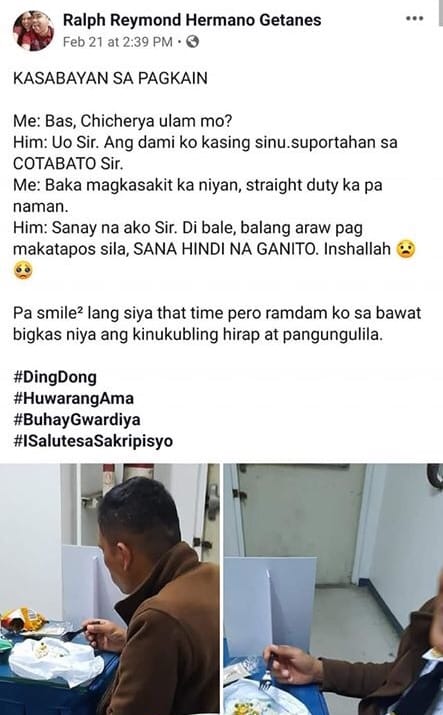Viewport: 443px width, 715px height.
Task: Select the worried face emoji after Inshallah
Action: [406, 249]
